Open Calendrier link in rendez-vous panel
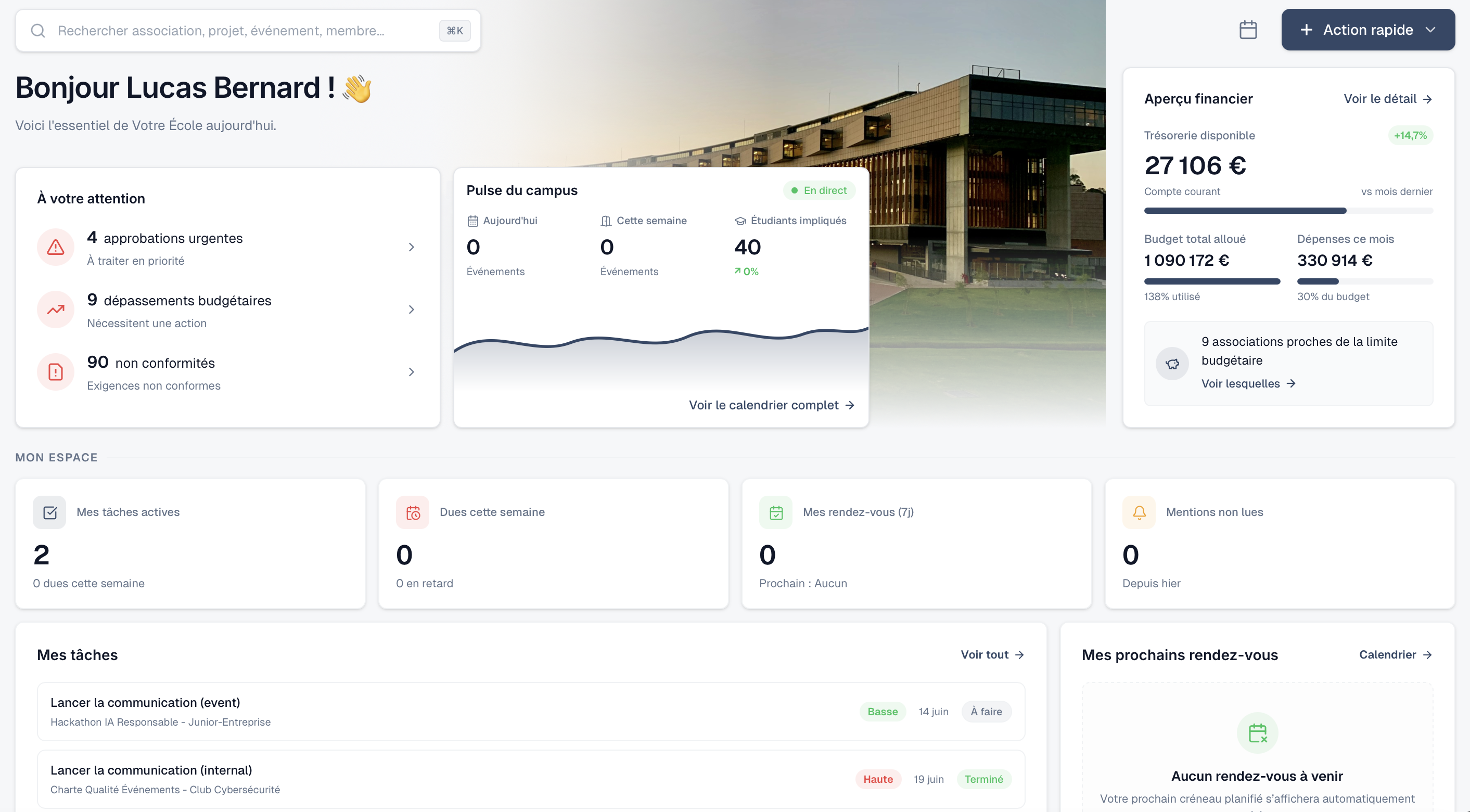Screen dimensions: 1470x812 point(1396,654)
